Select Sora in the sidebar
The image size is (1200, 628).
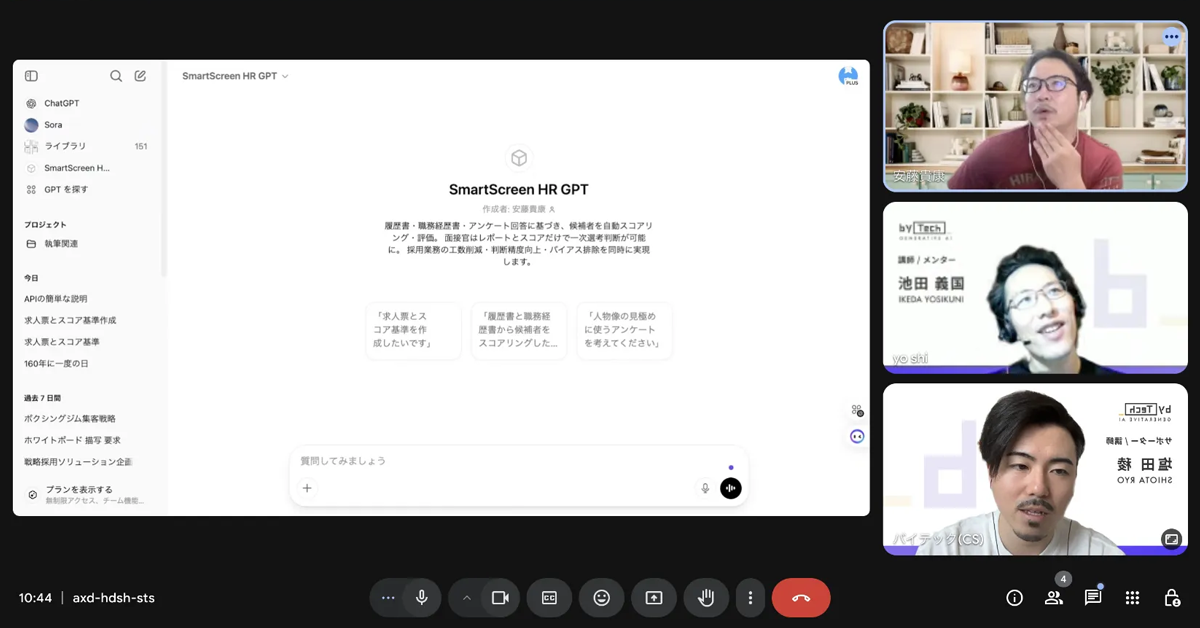point(53,125)
